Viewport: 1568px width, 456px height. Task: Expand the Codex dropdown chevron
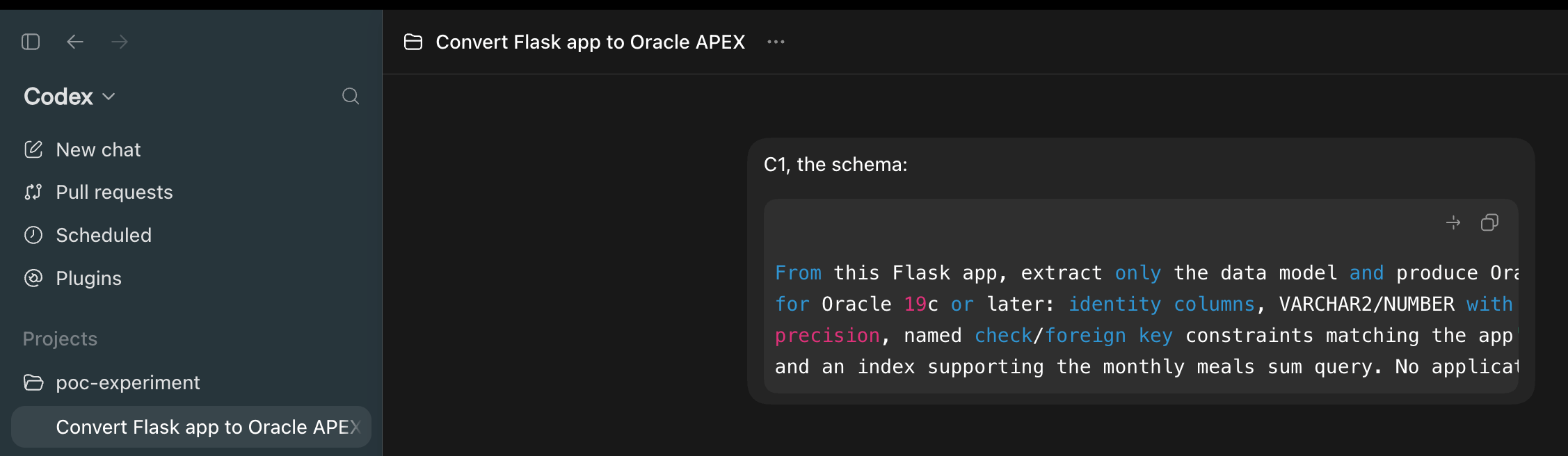pos(109,97)
